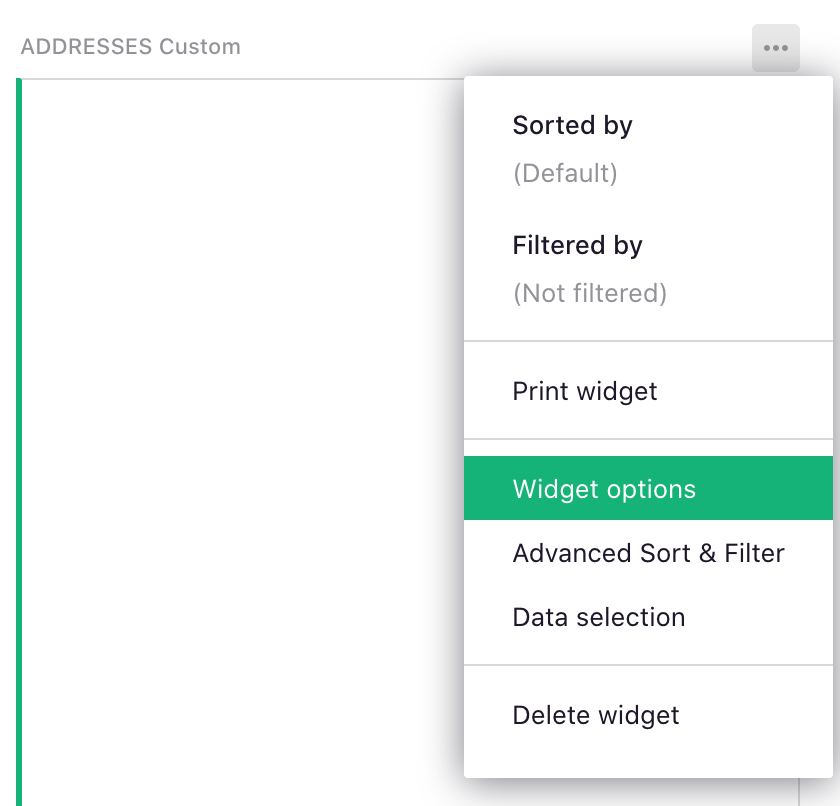
Task: Click Delete widget to remove the widget
Action: 595,715
